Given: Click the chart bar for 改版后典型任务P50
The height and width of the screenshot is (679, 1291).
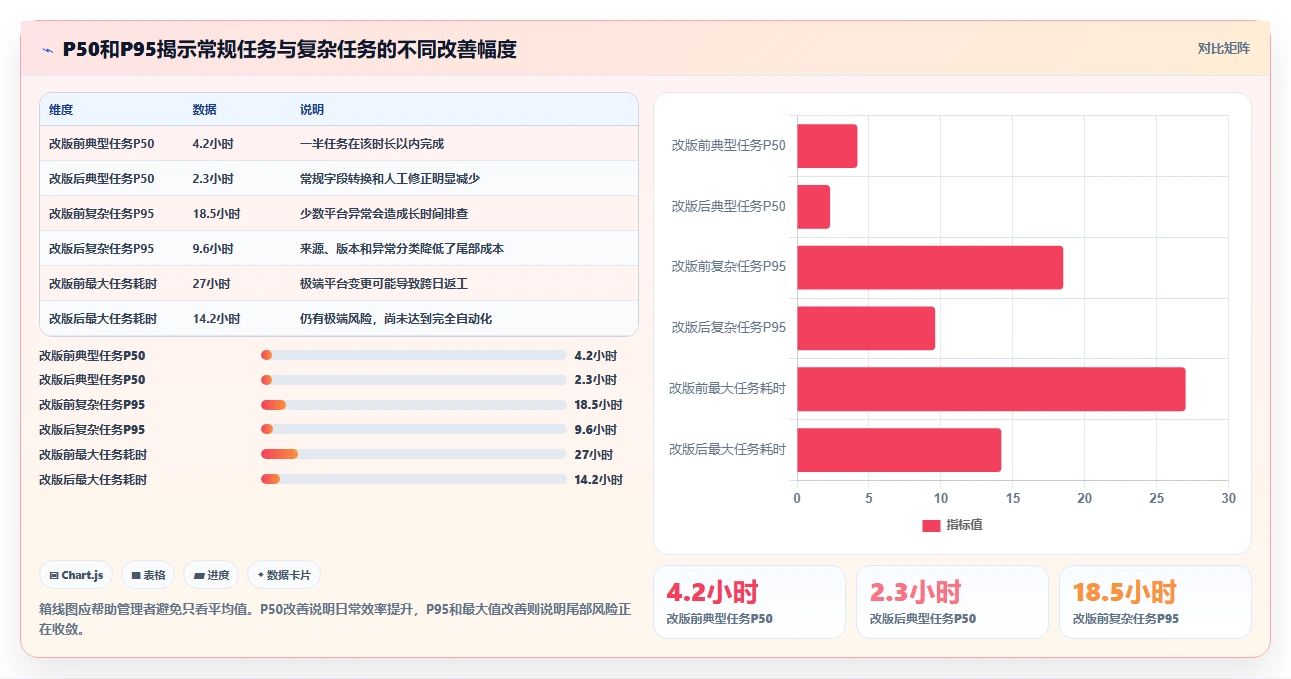Looking at the screenshot, I should coord(813,207).
